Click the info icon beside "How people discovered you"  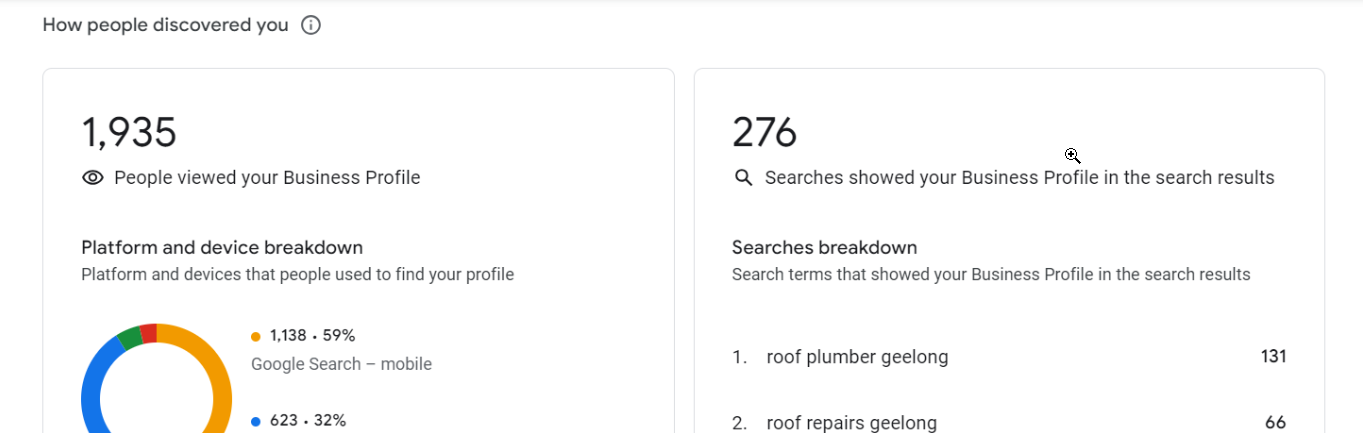[311, 25]
